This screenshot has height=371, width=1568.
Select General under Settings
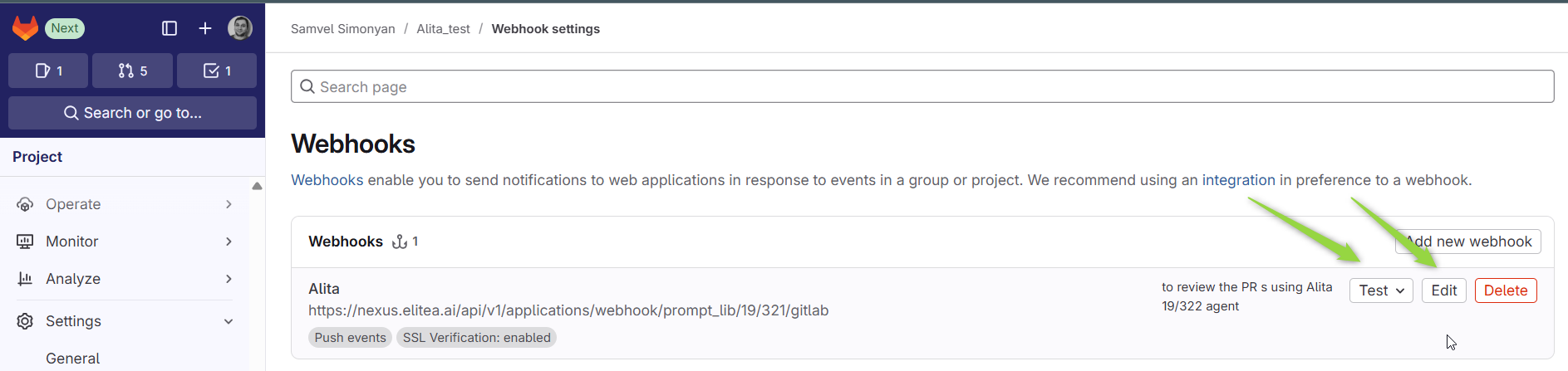click(x=73, y=359)
